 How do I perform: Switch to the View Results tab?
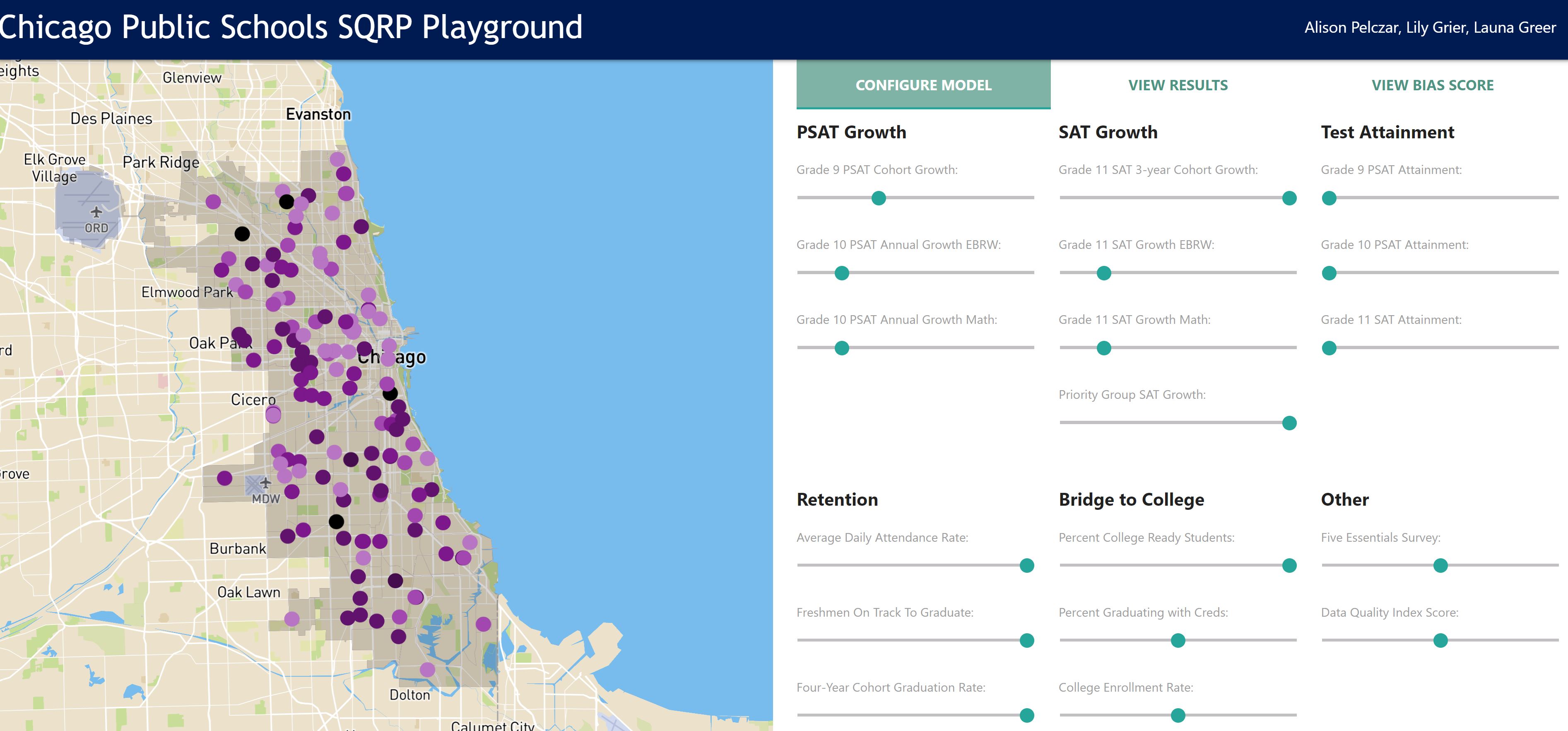[x=1178, y=85]
